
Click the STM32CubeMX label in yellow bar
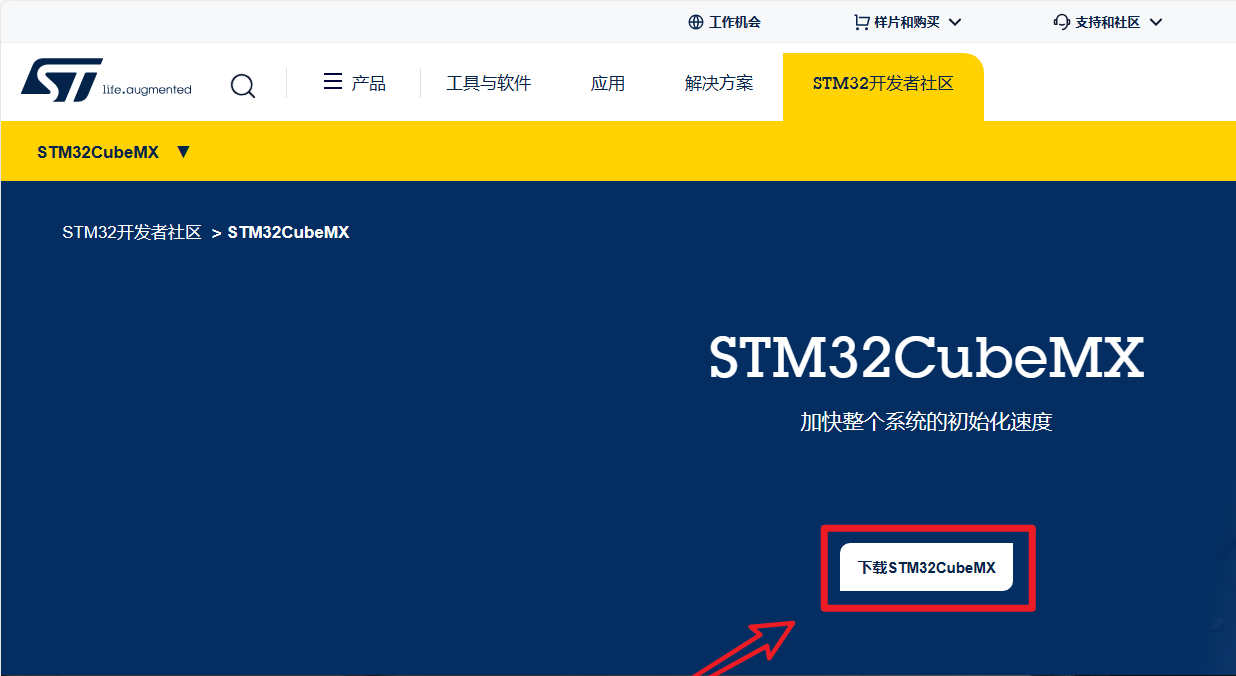(x=98, y=152)
